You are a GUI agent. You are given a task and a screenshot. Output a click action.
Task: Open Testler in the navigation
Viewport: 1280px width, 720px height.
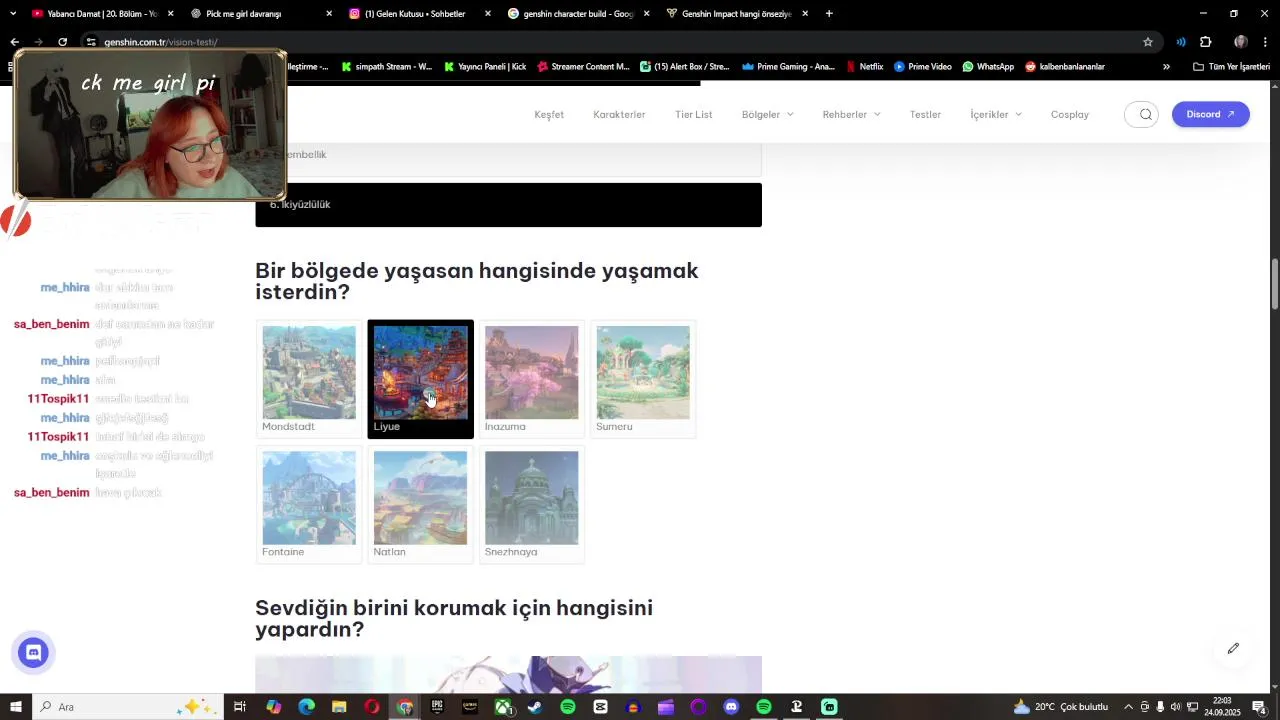[x=925, y=114]
